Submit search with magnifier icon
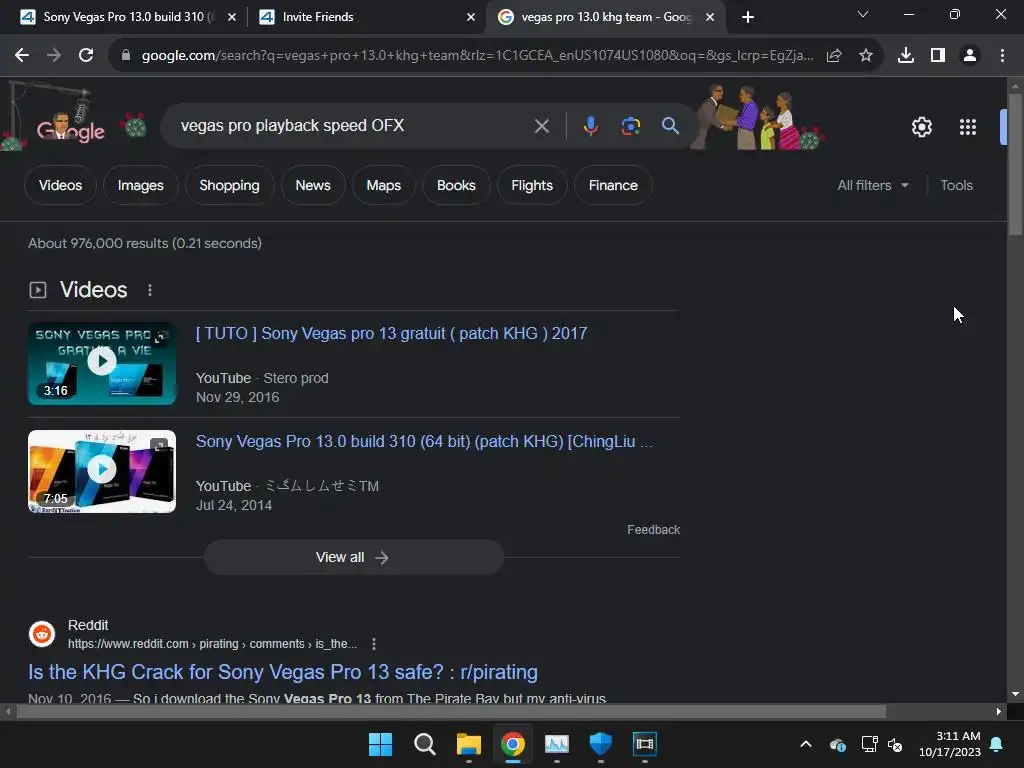This screenshot has height=768, width=1024. (x=670, y=126)
